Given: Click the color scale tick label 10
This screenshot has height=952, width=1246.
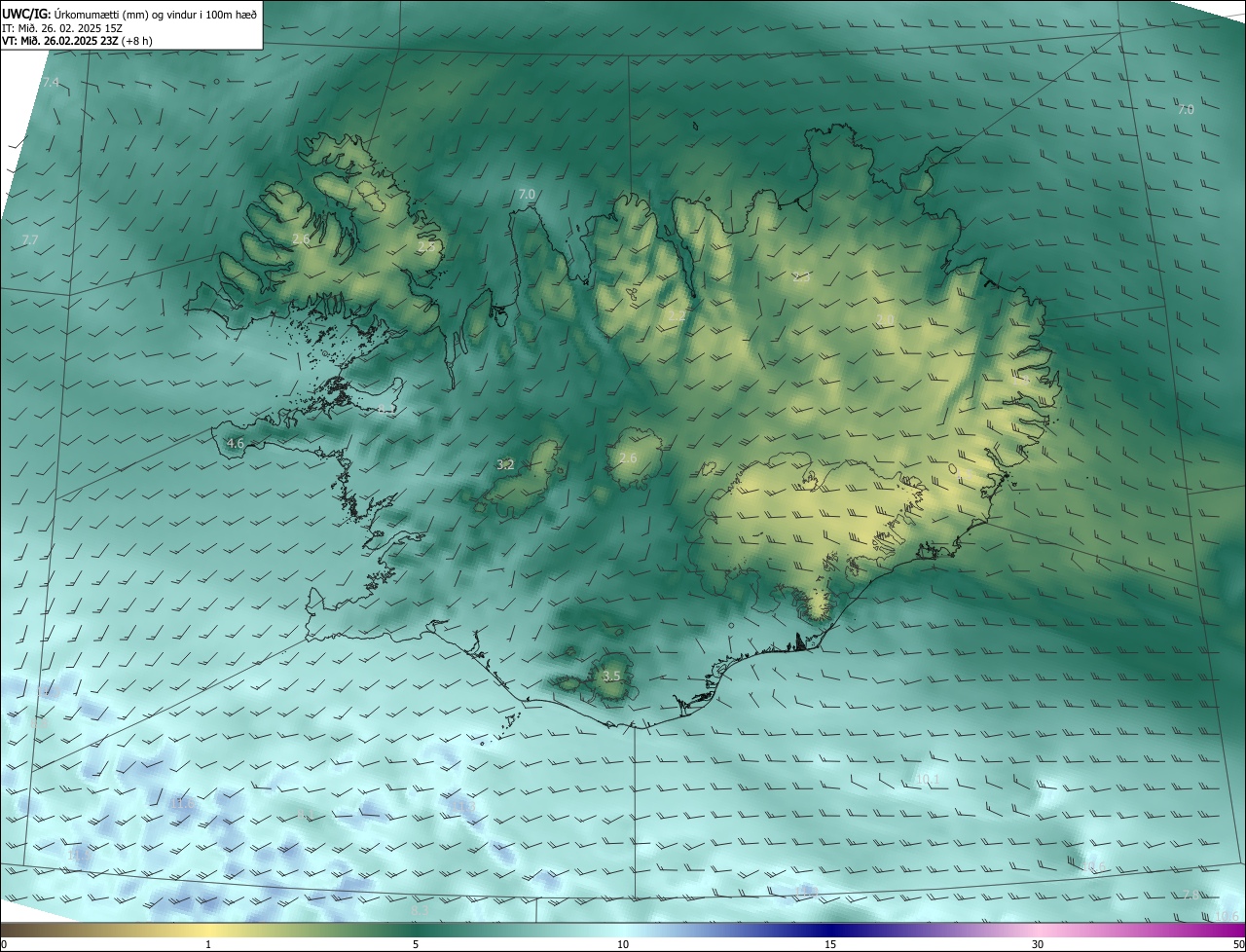Looking at the screenshot, I should click(x=623, y=944).
